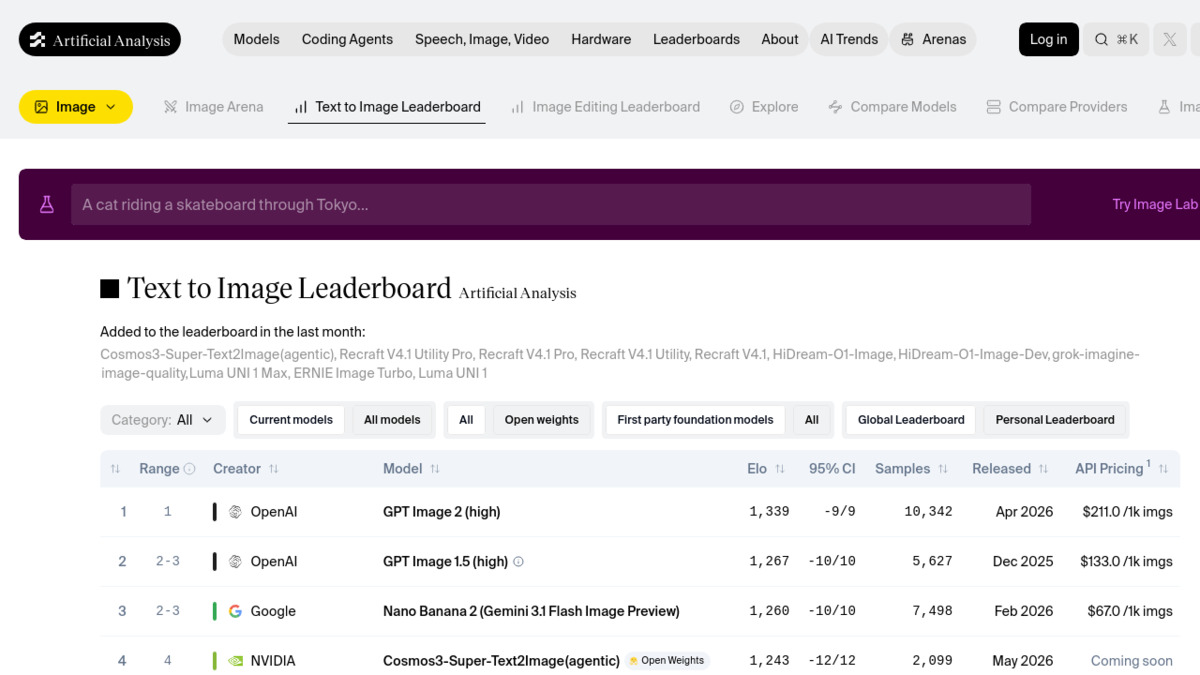1200x675 pixels.
Task: Open Nano Banana 2 model link
Action: click(x=531, y=611)
